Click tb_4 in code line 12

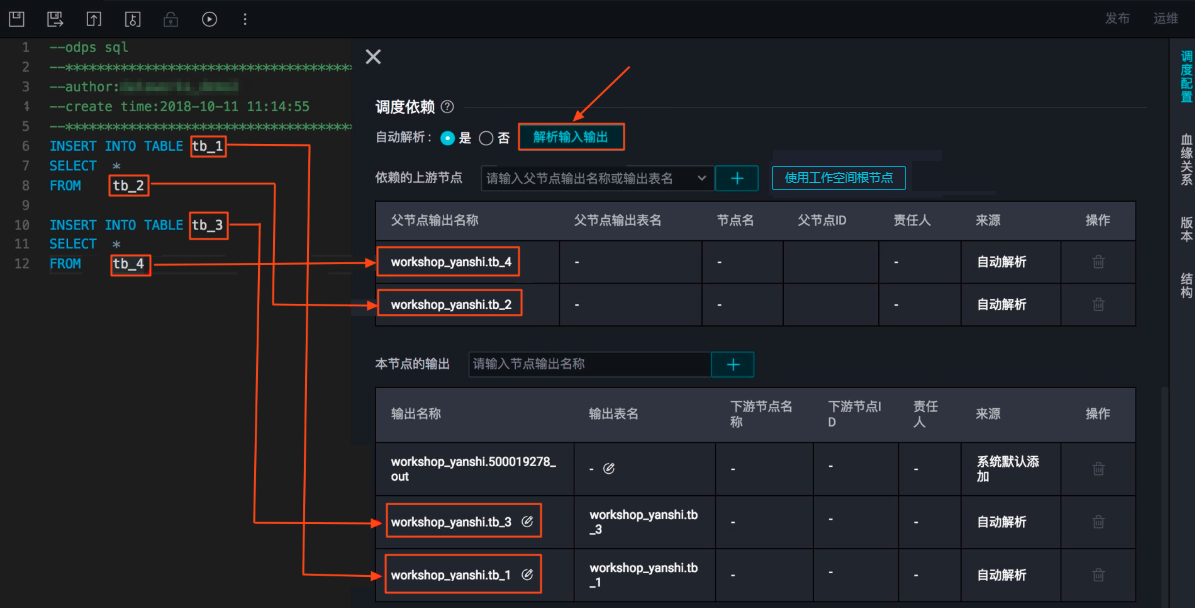[x=128, y=264]
